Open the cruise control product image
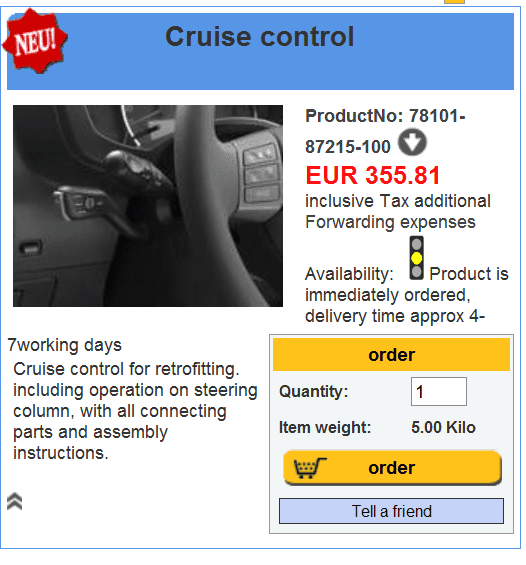This screenshot has height=565, width=526. point(148,206)
